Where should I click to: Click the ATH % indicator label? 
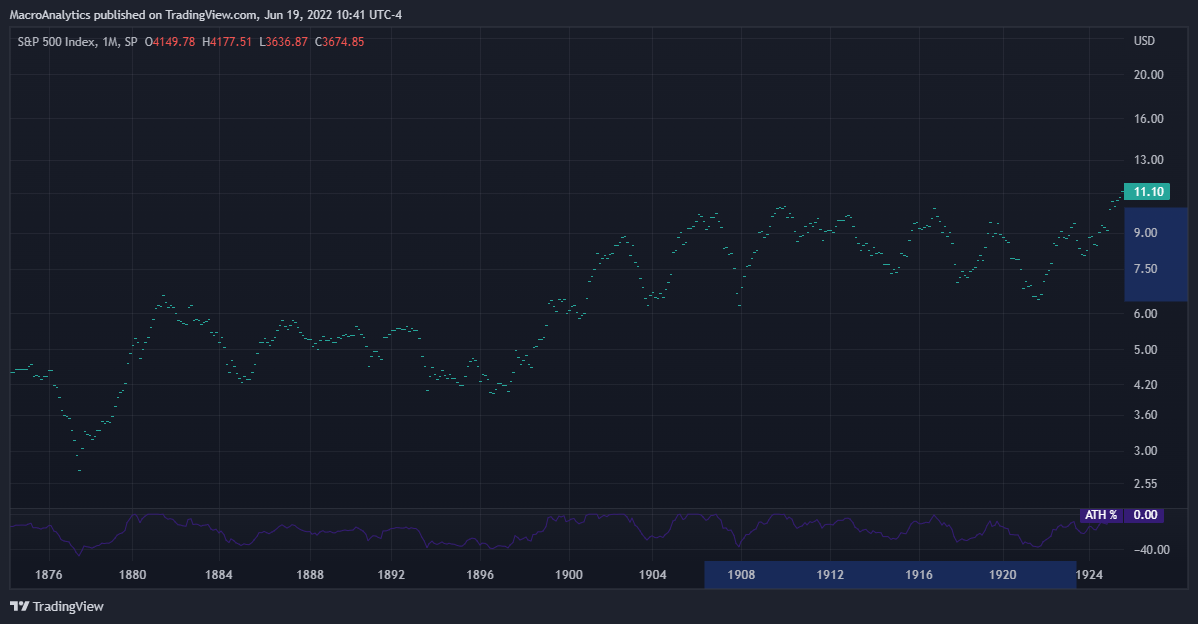coord(1101,515)
